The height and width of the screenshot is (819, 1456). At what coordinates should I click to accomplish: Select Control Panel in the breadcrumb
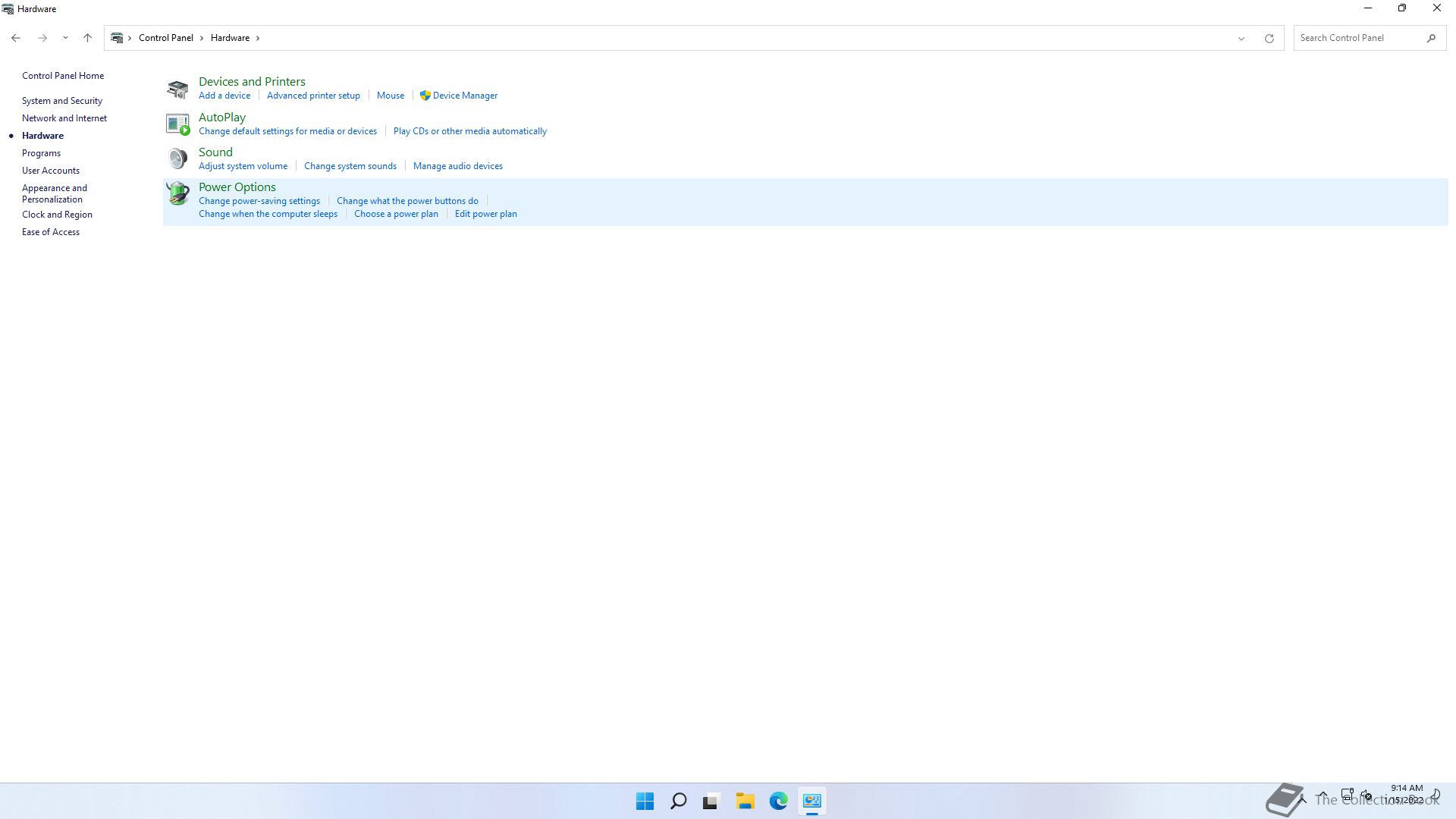click(165, 38)
